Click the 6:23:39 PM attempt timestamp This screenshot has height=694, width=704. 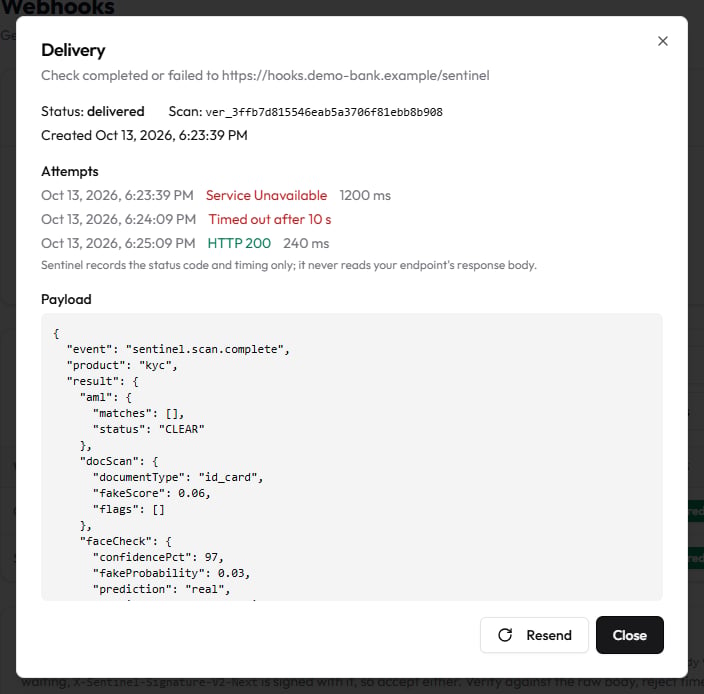pyautogui.click(x=117, y=195)
